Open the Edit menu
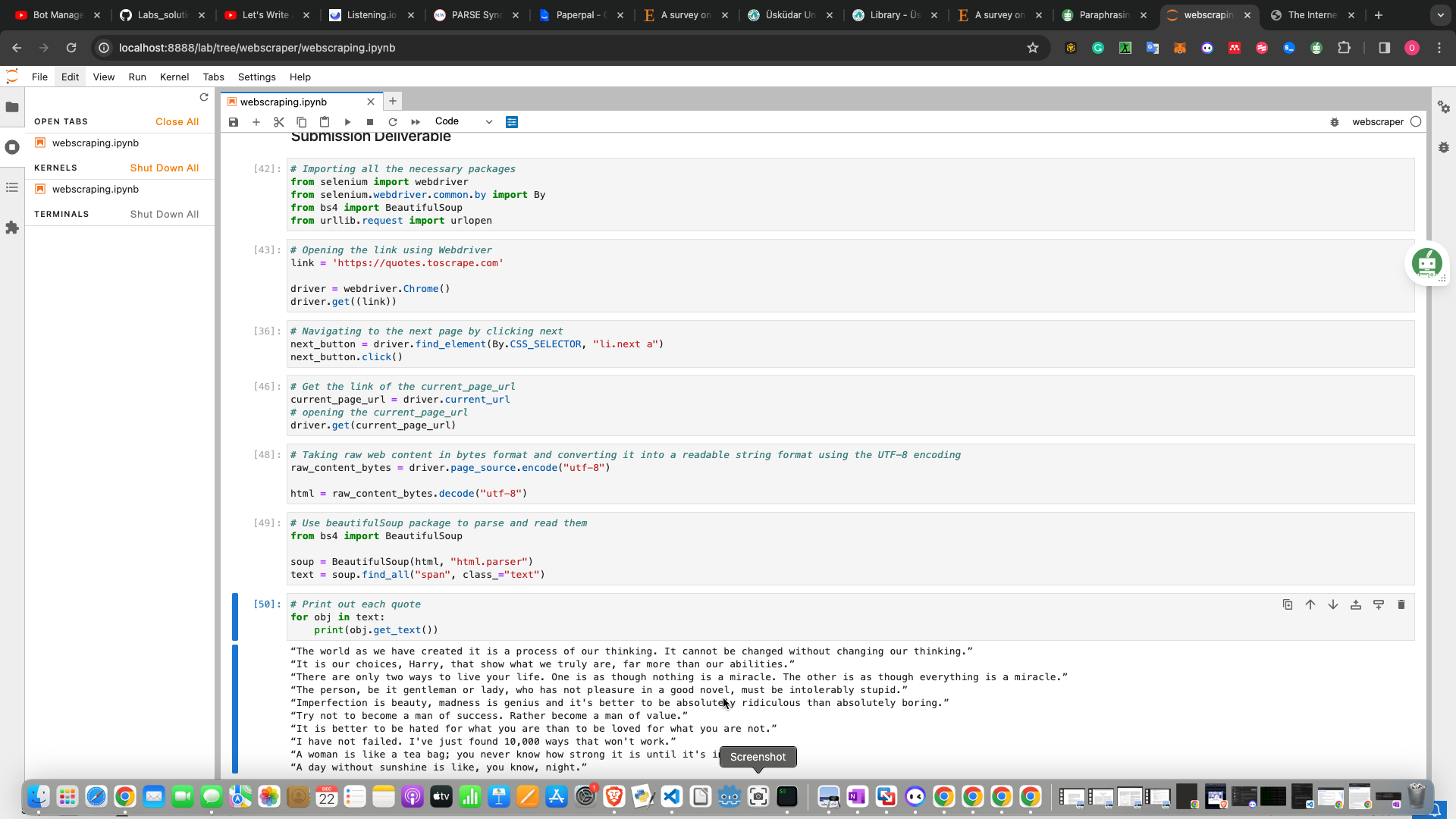 coord(70,77)
